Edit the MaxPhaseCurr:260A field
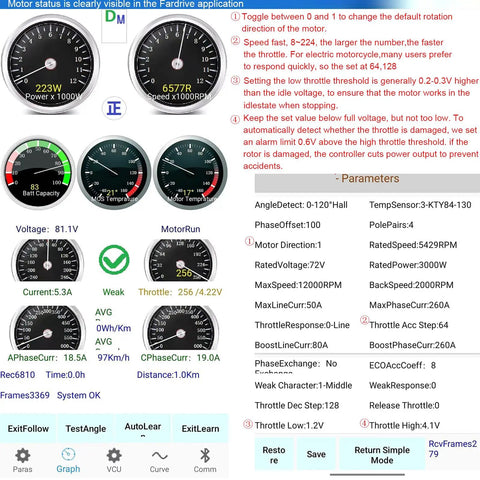 [x=409, y=305]
